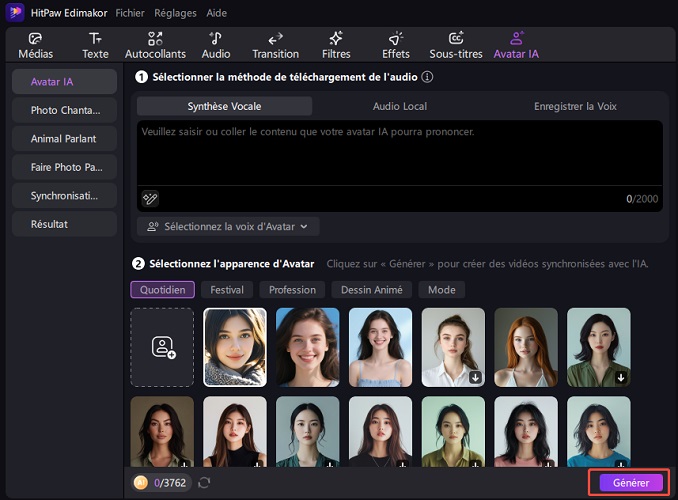Click the 0/2000 character counter
Viewport: 678px width, 500px height.
tap(642, 199)
